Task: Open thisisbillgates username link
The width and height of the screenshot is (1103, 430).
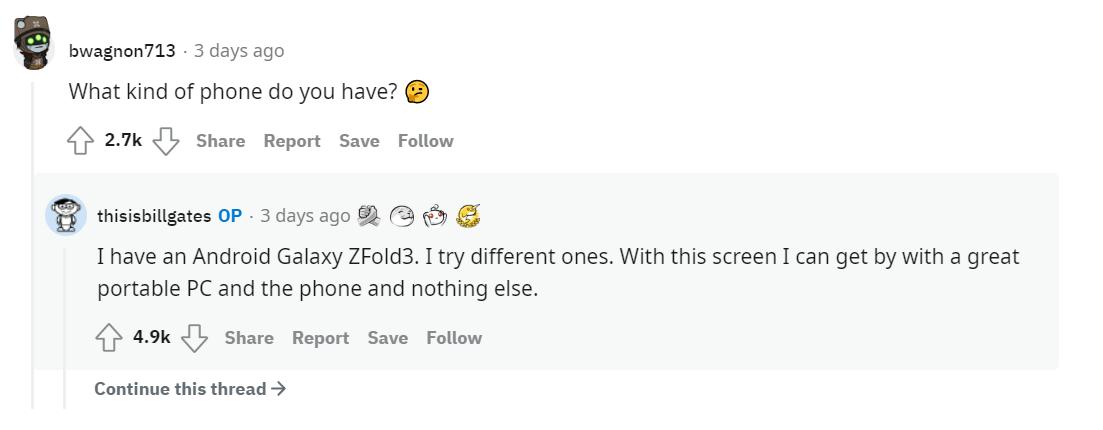Action: [154, 216]
